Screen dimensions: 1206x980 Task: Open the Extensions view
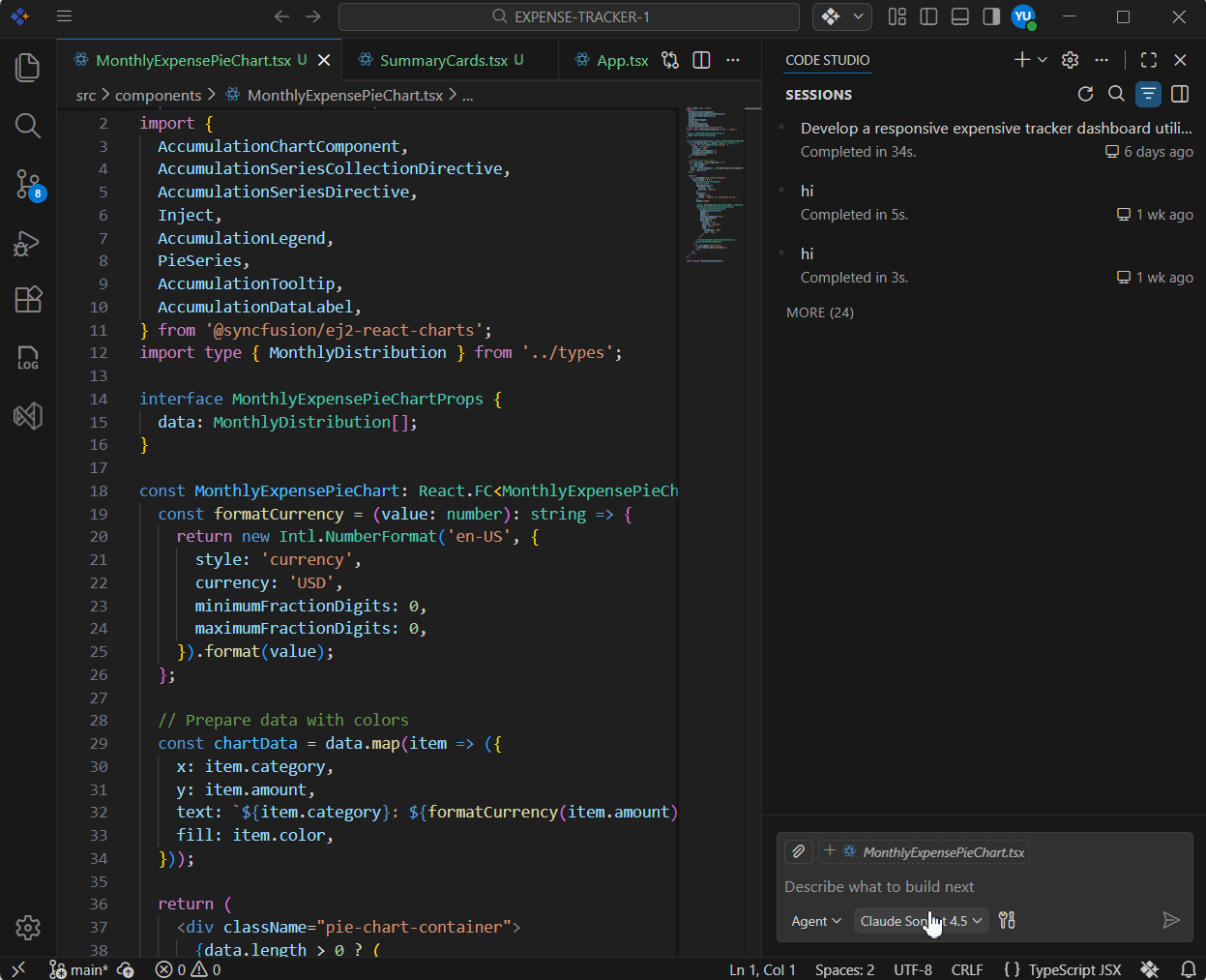click(28, 300)
